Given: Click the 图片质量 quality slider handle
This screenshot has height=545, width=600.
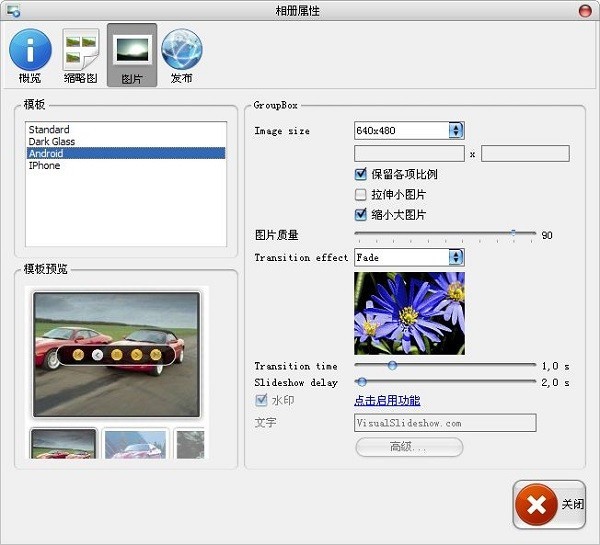Looking at the screenshot, I should [x=513, y=233].
